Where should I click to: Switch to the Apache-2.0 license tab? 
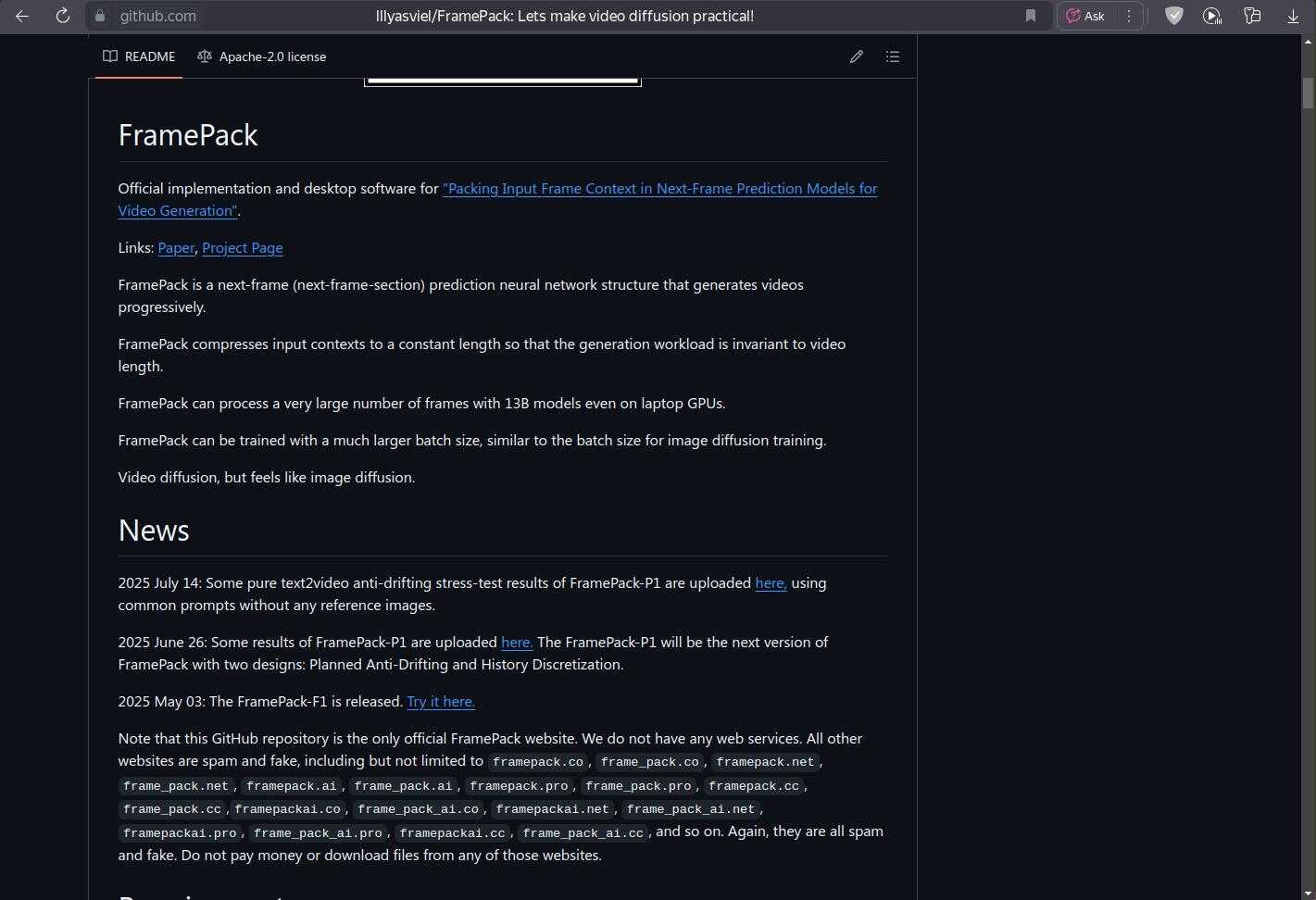(x=262, y=56)
